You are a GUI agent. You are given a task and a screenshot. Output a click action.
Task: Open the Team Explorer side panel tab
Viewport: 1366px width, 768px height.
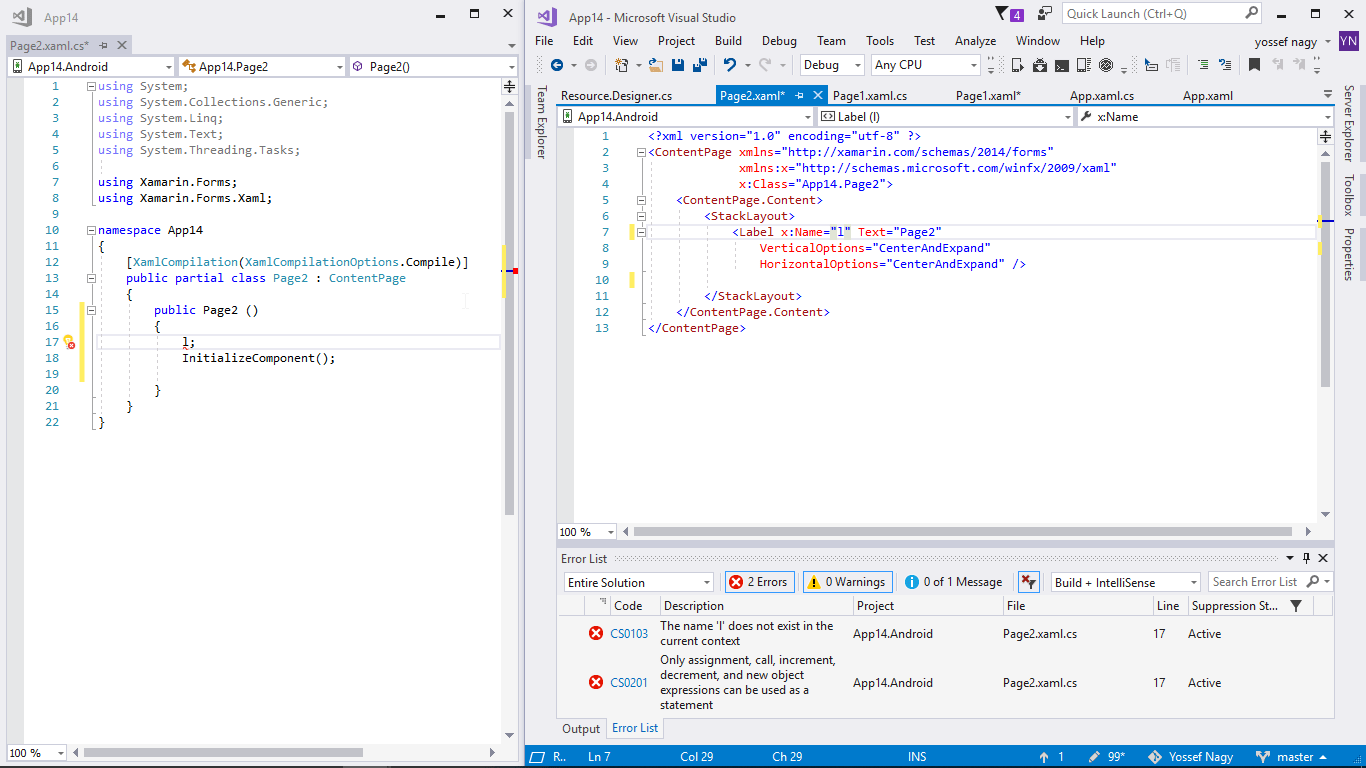click(541, 122)
